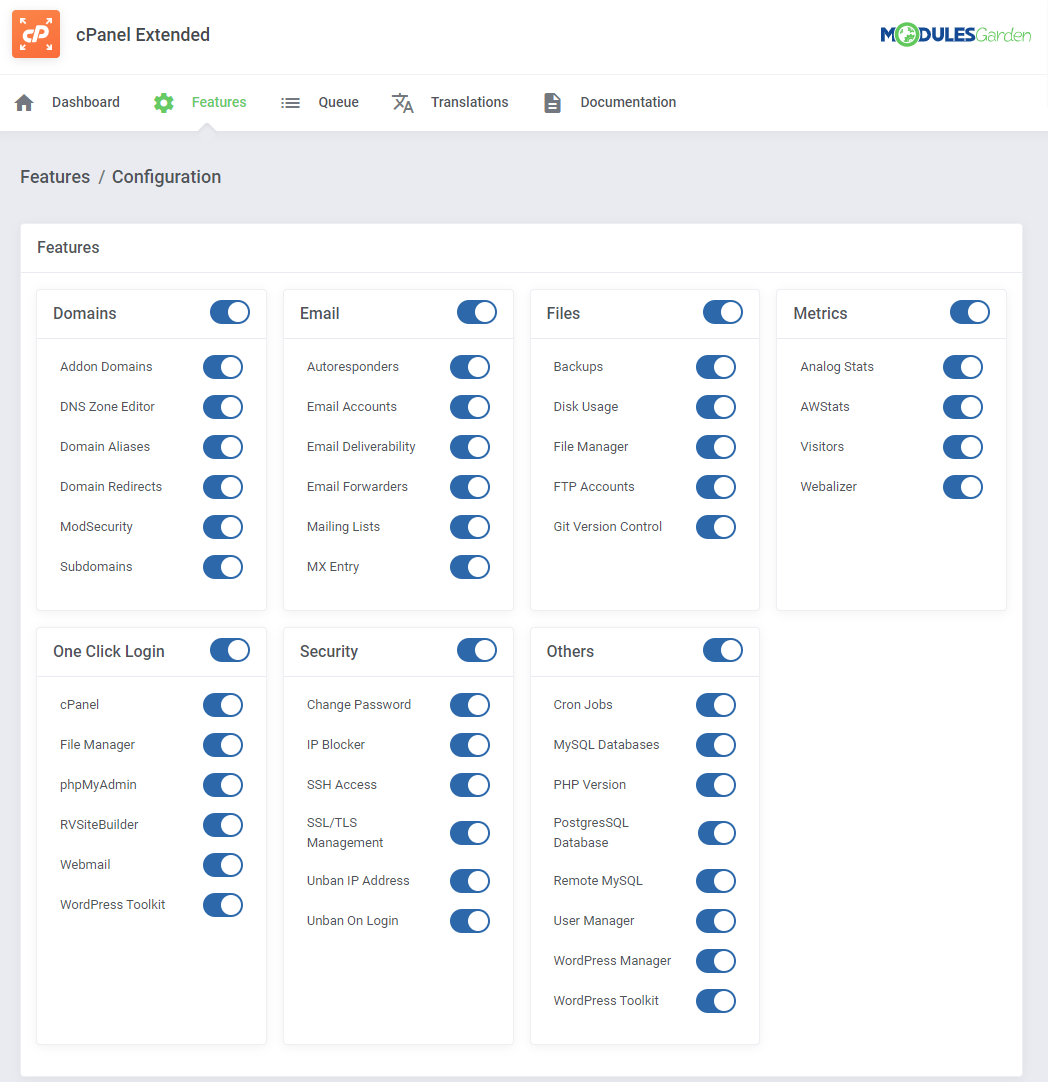Open the Queue tab

point(338,102)
